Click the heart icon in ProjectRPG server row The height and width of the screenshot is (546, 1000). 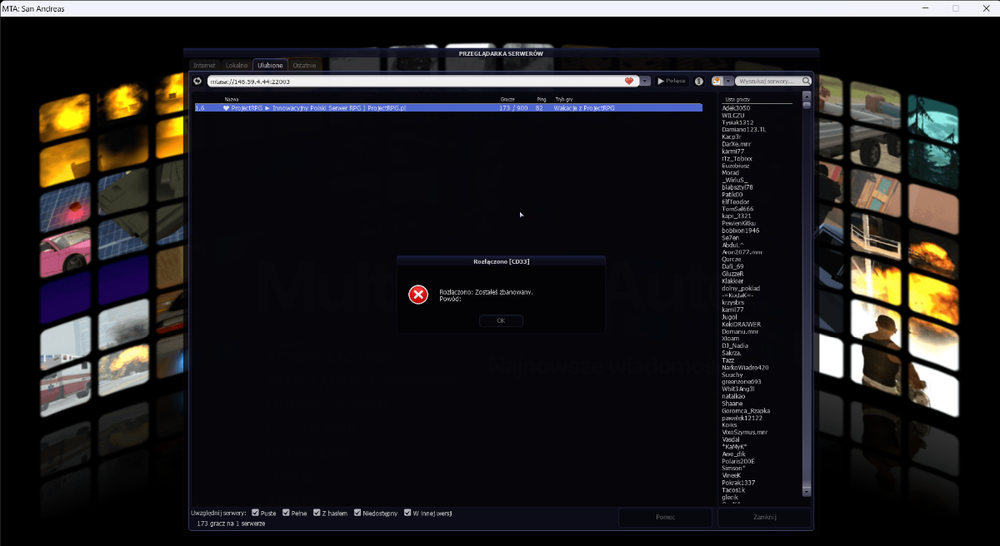pos(226,108)
